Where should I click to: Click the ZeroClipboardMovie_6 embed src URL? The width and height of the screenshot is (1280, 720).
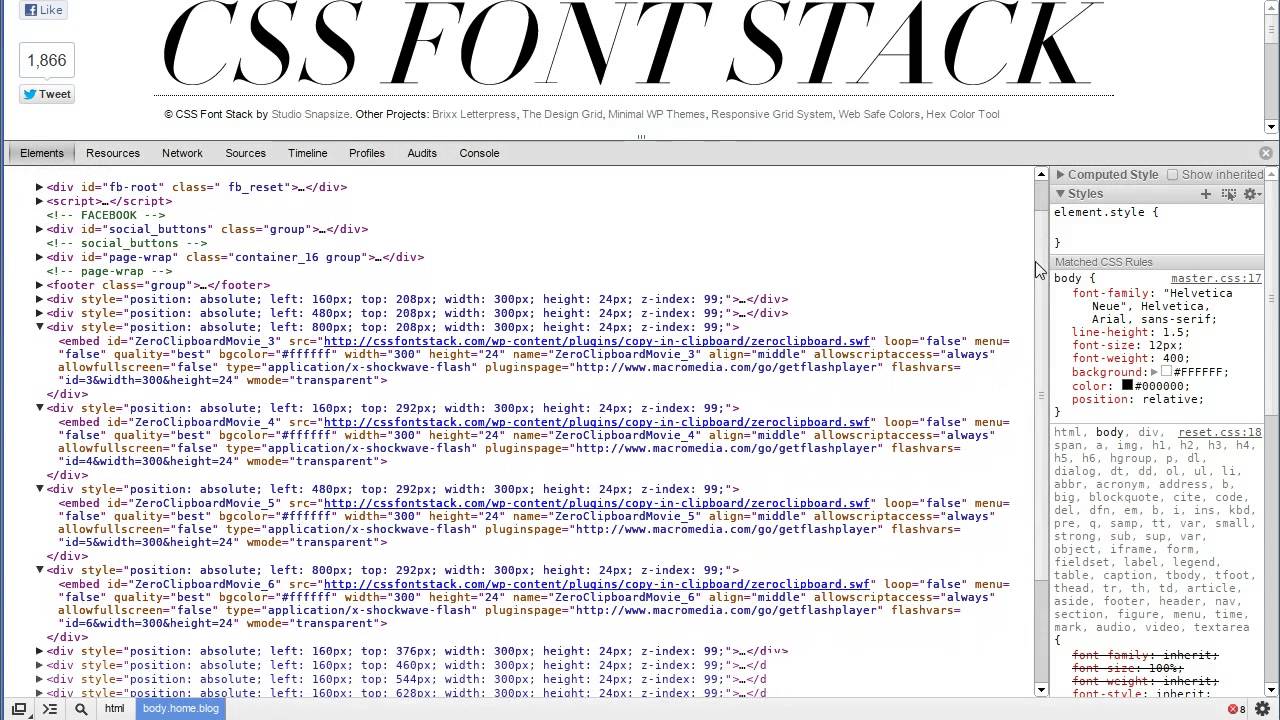(596, 584)
